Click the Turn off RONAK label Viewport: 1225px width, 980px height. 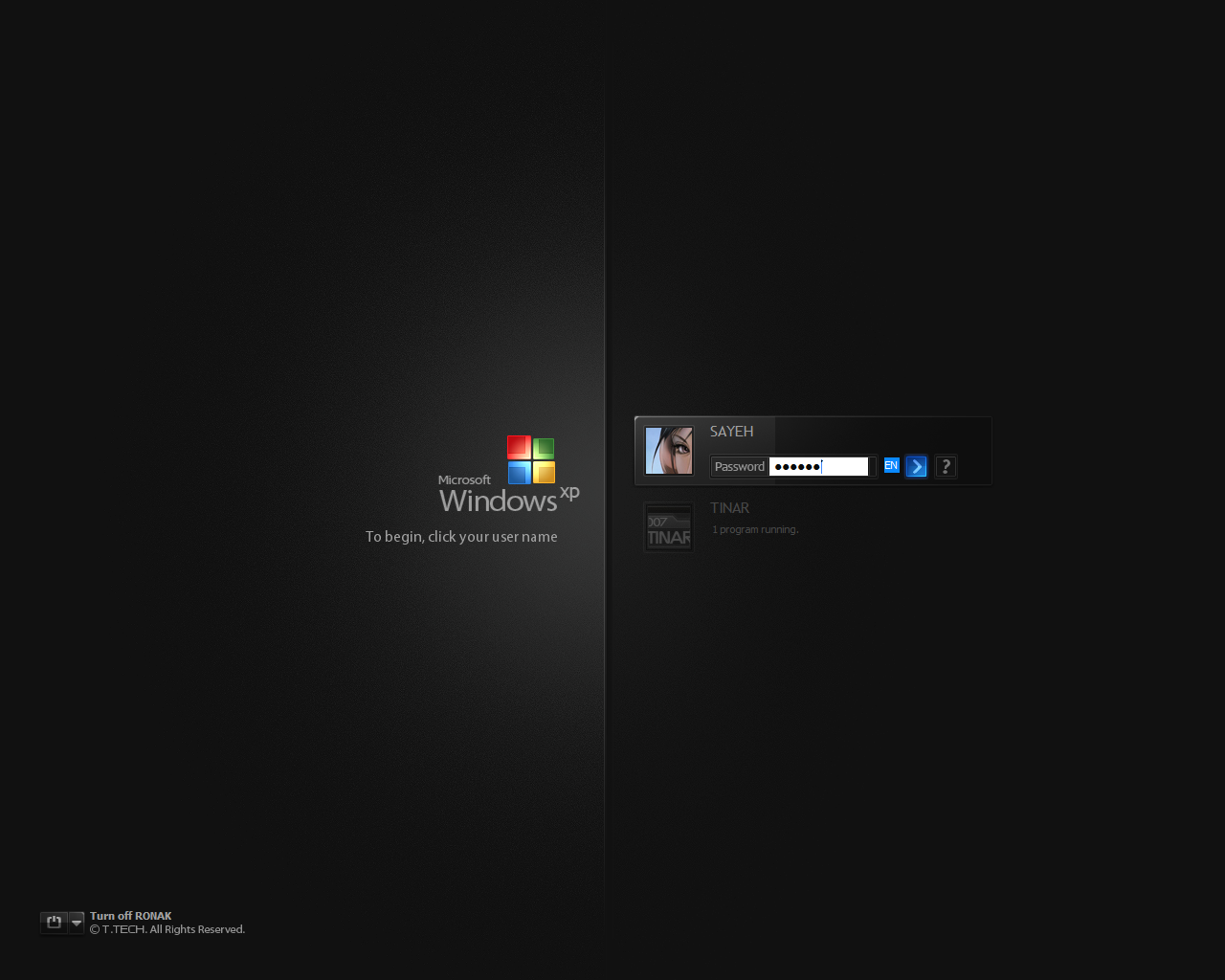(131, 916)
